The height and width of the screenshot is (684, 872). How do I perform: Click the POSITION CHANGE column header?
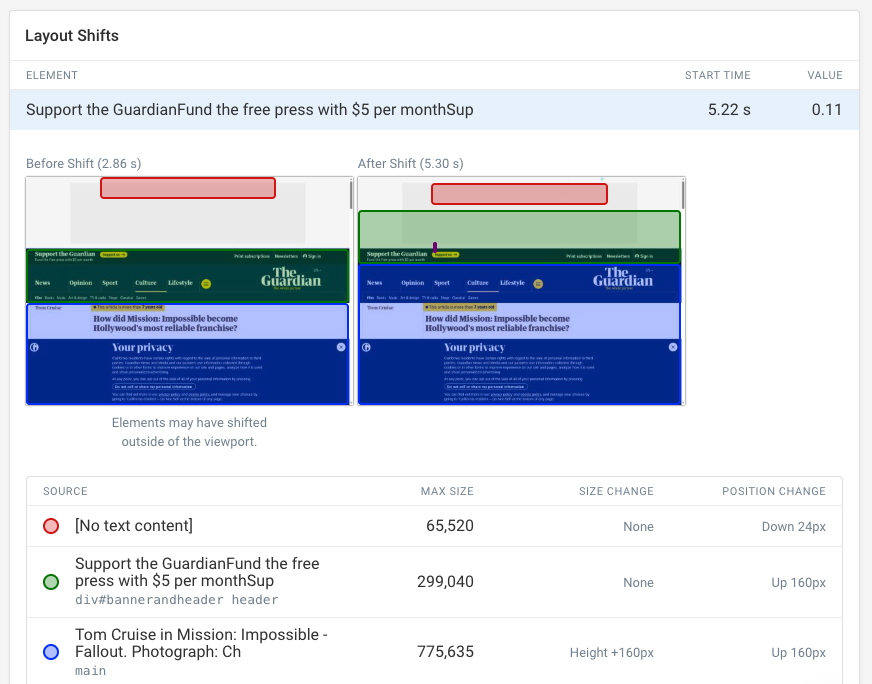(774, 491)
